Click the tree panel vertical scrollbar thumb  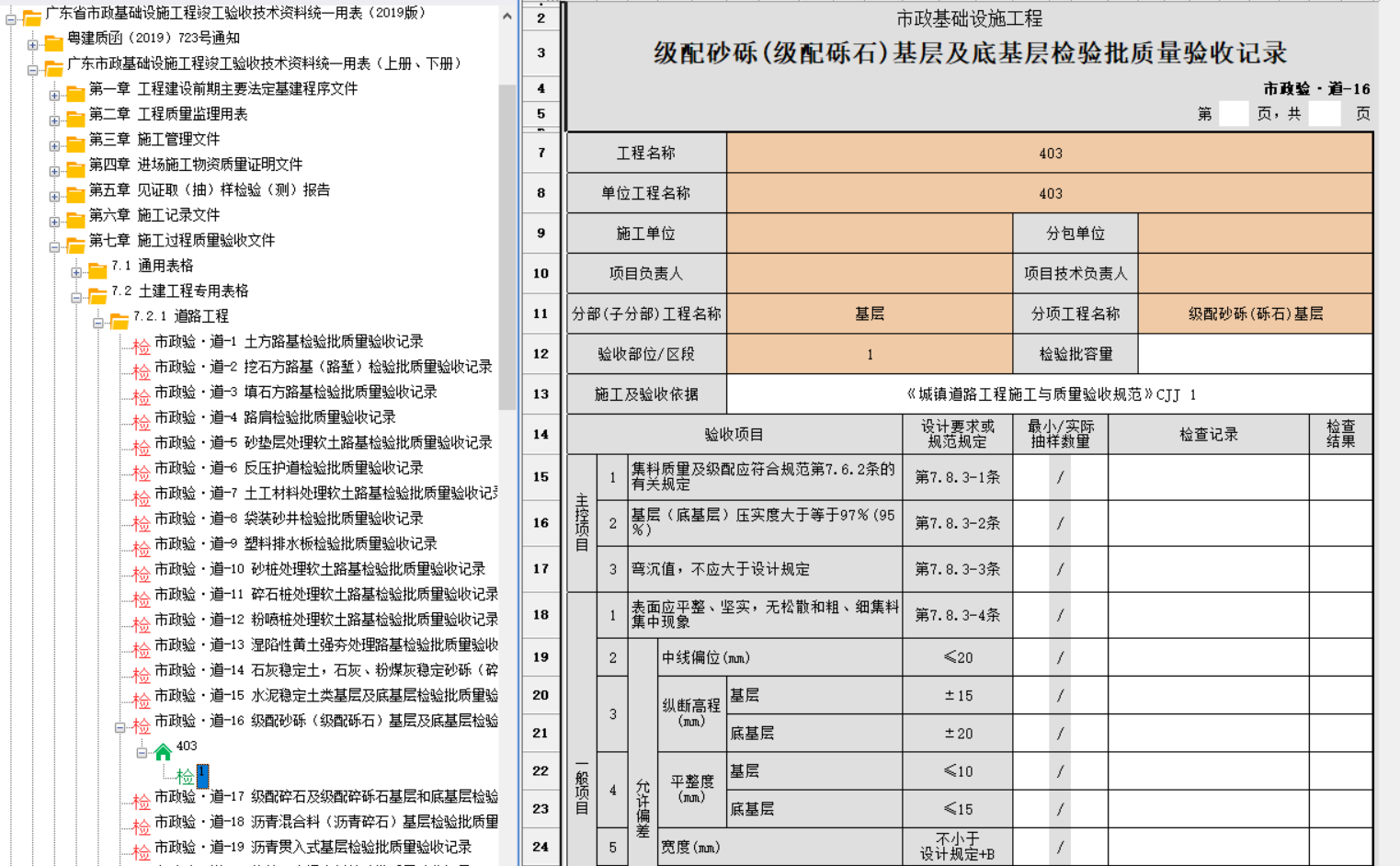pyautogui.click(x=507, y=246)
